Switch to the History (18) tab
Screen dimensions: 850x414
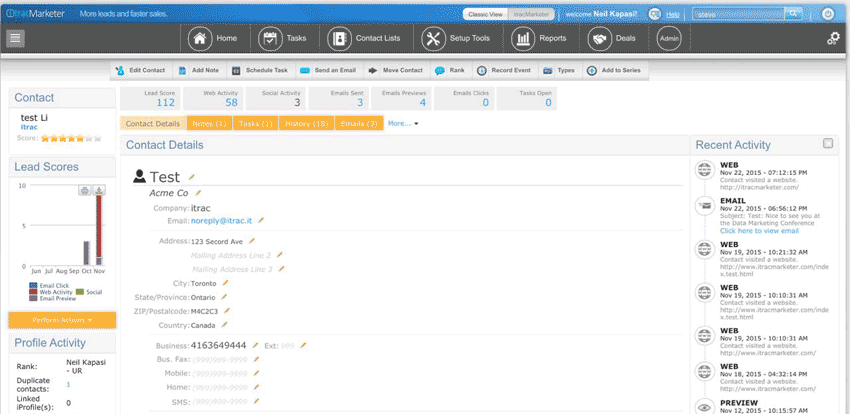pyautogui.click(x=307, y=123)
